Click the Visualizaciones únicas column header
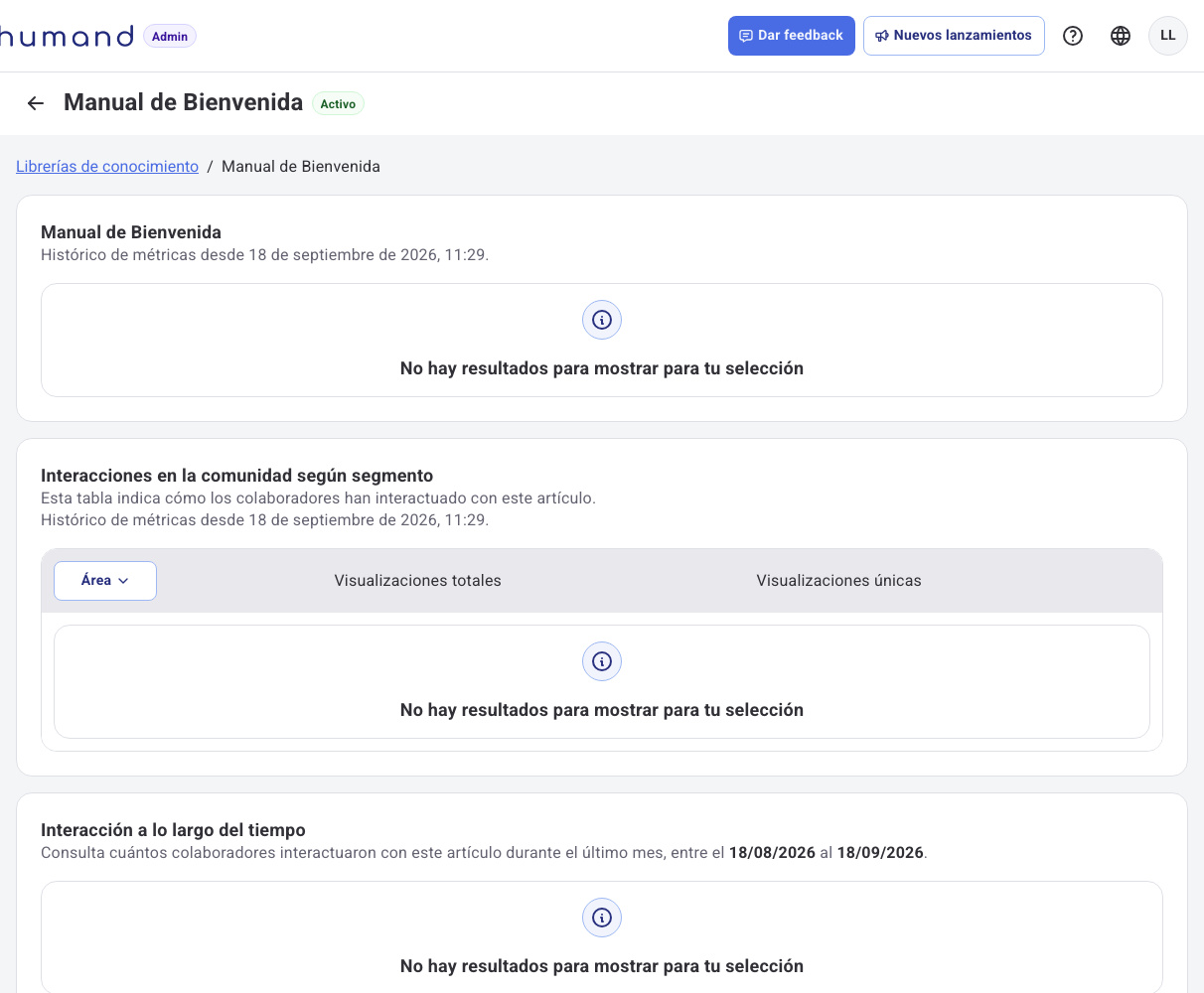The image size is (1204, 993). coord(839,581)
